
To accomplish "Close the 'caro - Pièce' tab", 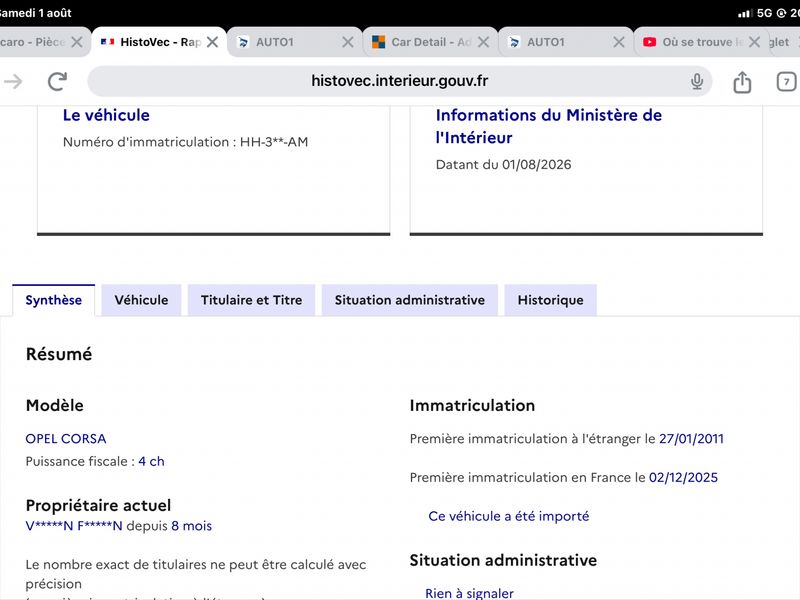I will tap(77, 42).
